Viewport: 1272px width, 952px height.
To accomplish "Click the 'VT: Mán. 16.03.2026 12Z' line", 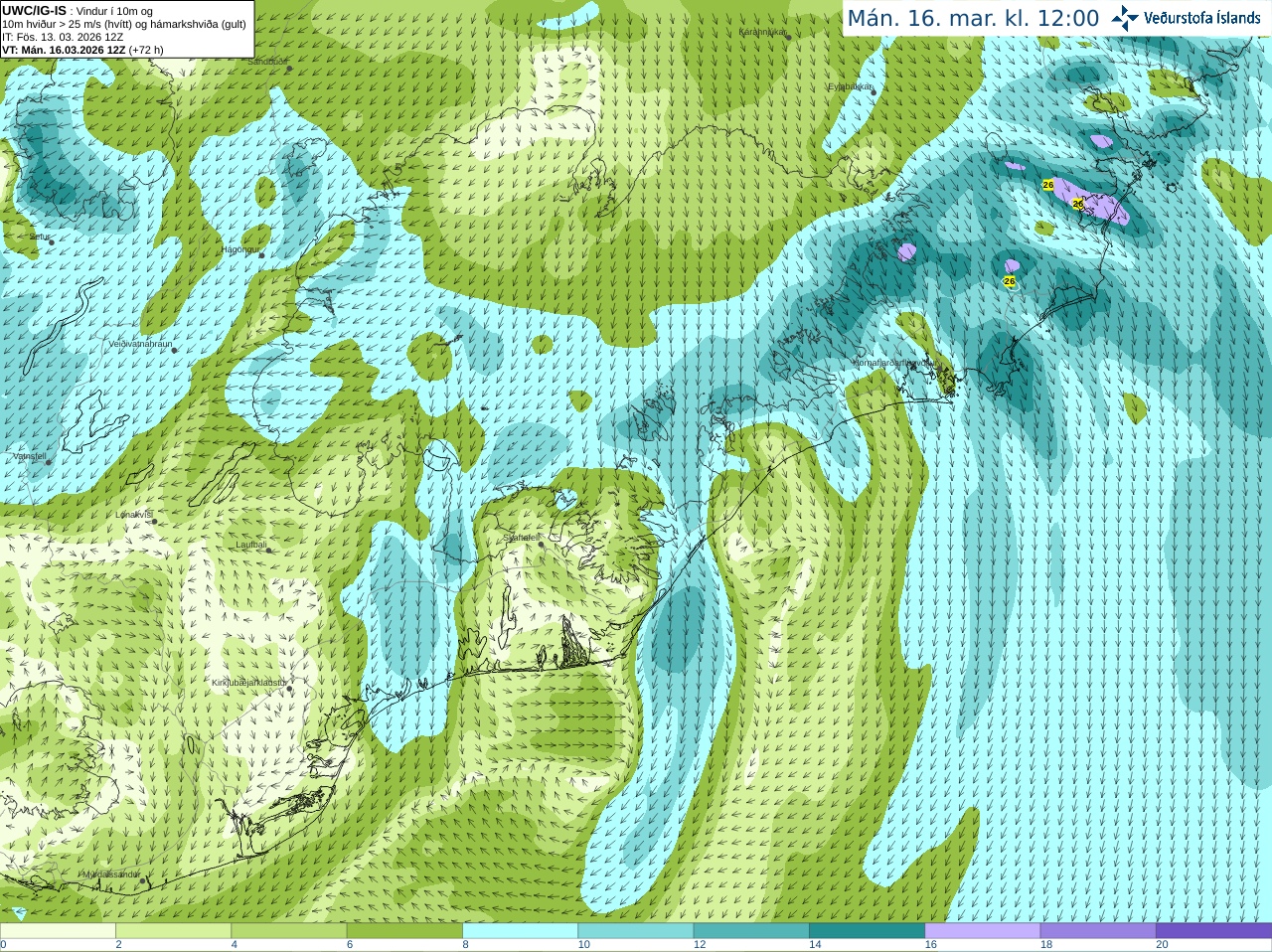I will [64, 50].
